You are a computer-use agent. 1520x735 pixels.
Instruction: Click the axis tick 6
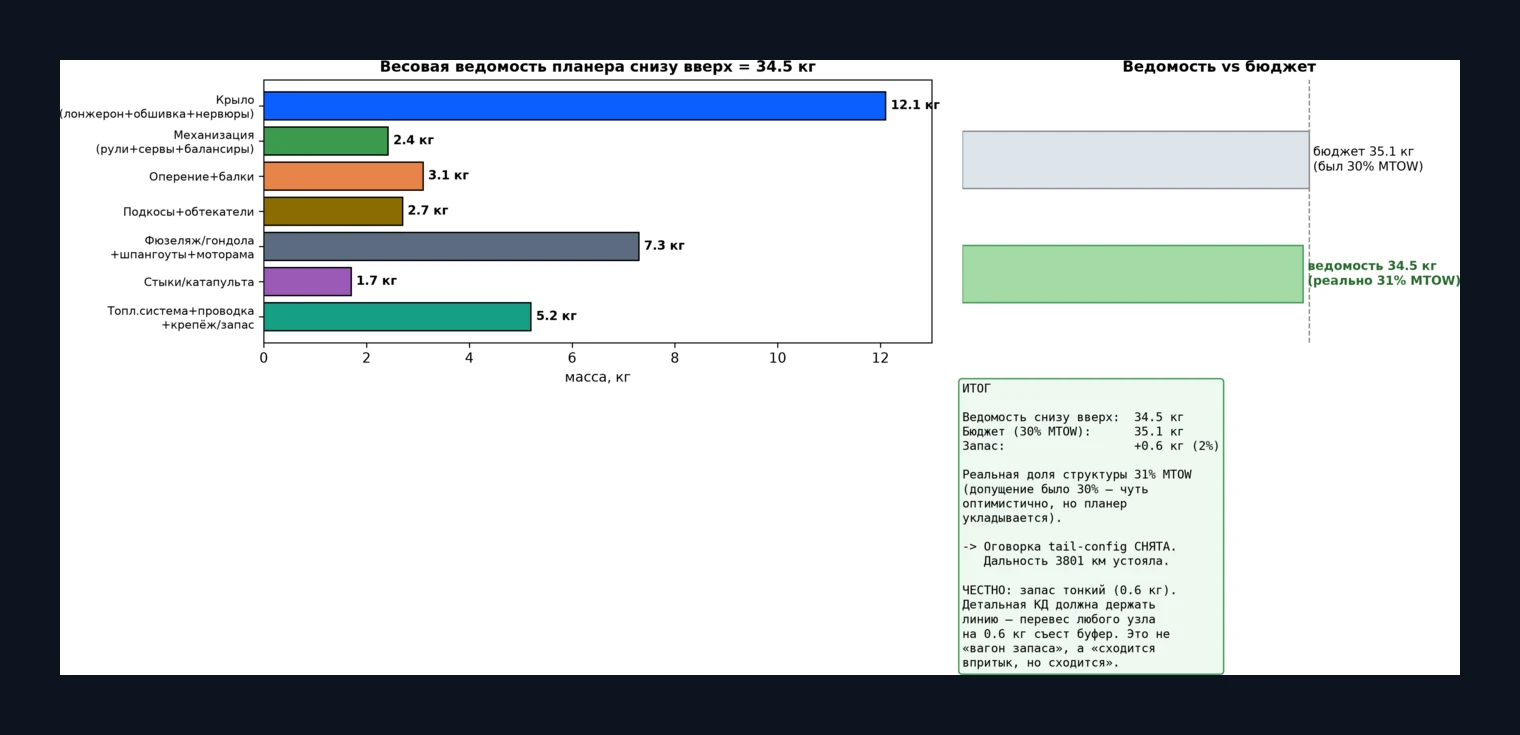pos(572,358)
